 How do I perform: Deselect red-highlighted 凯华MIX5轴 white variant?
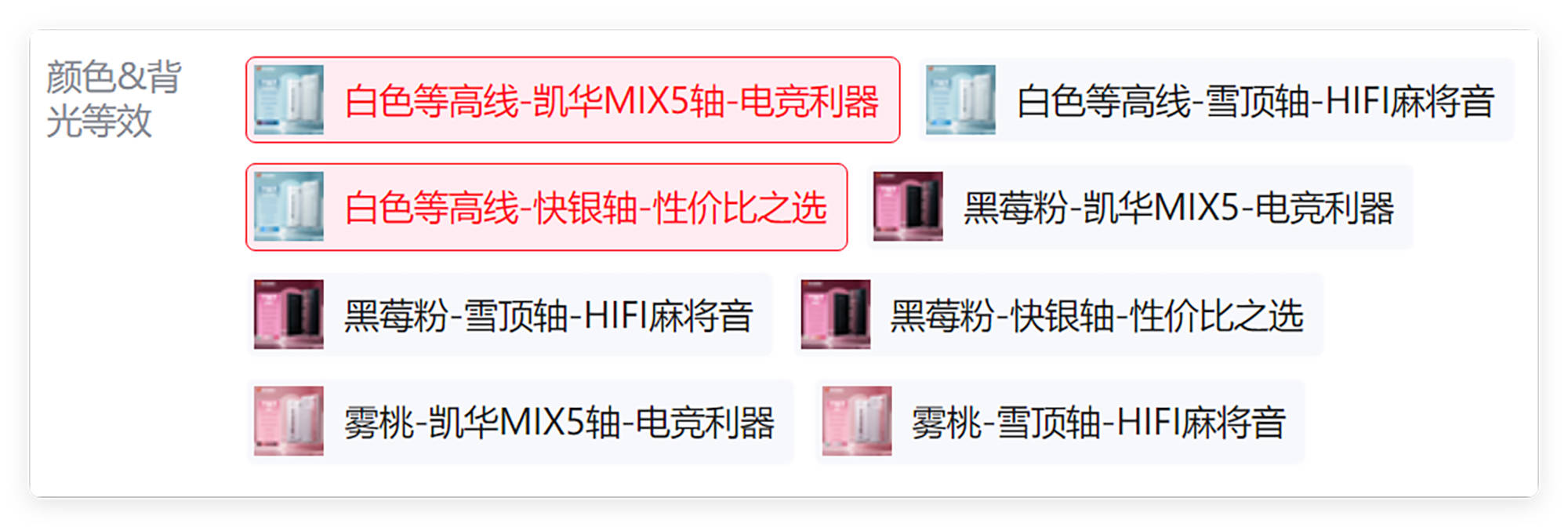(572, 100)
